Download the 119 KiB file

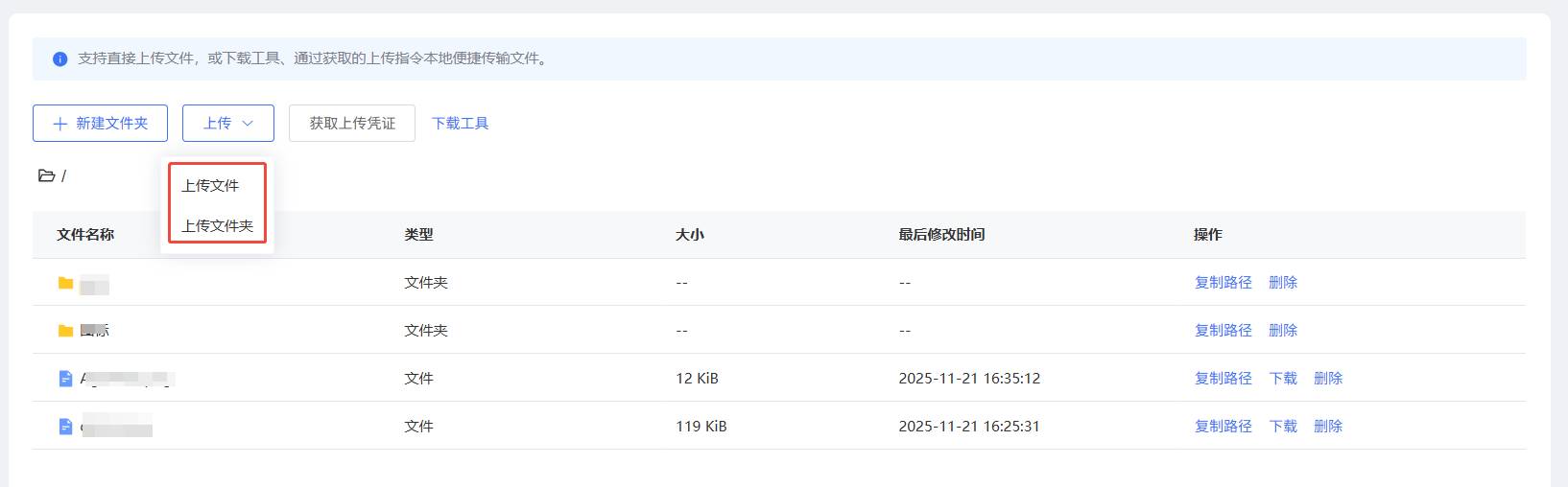pos(1283,427)
